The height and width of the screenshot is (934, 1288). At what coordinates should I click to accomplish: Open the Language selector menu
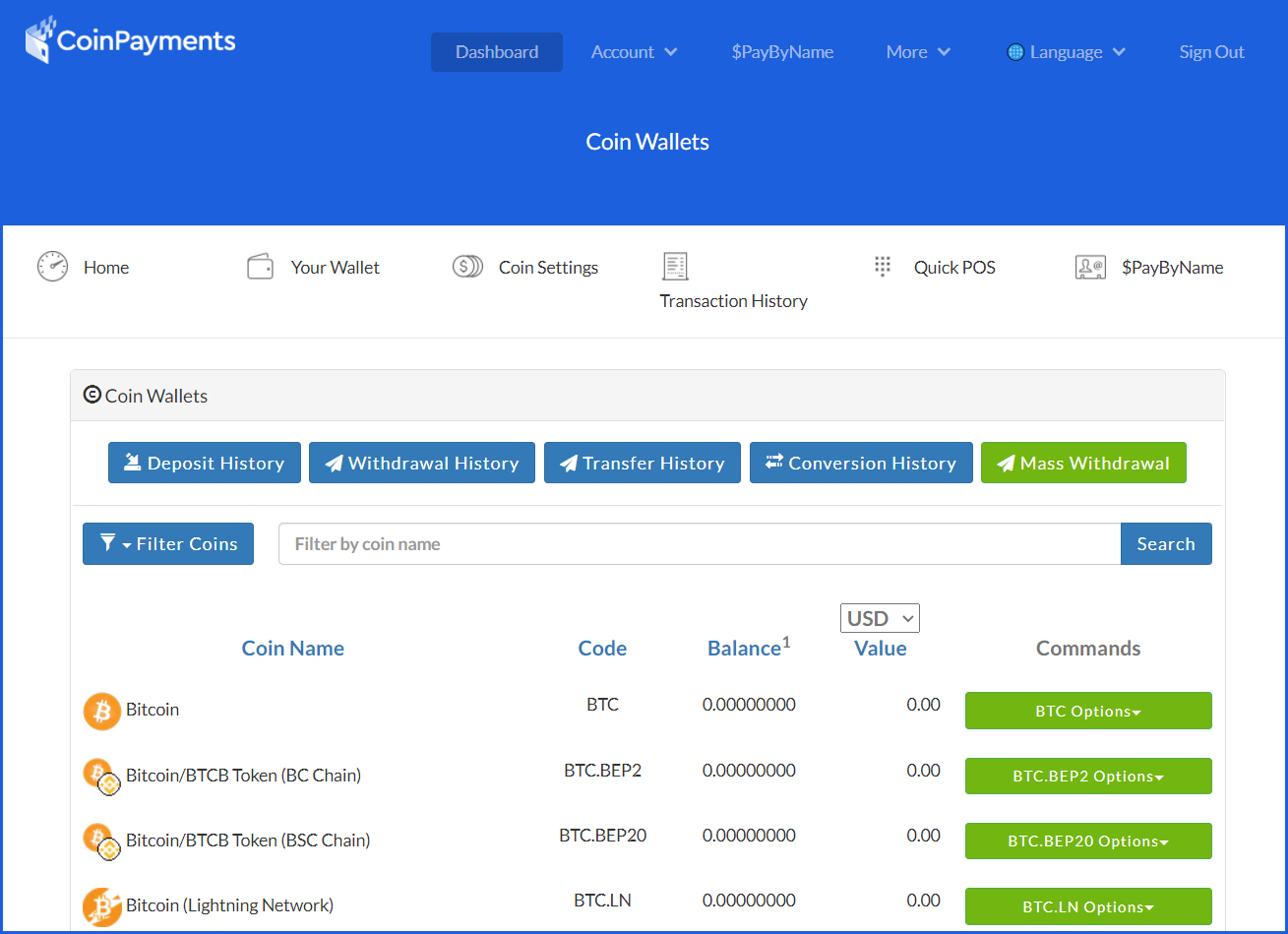[x=1067, y=52]
